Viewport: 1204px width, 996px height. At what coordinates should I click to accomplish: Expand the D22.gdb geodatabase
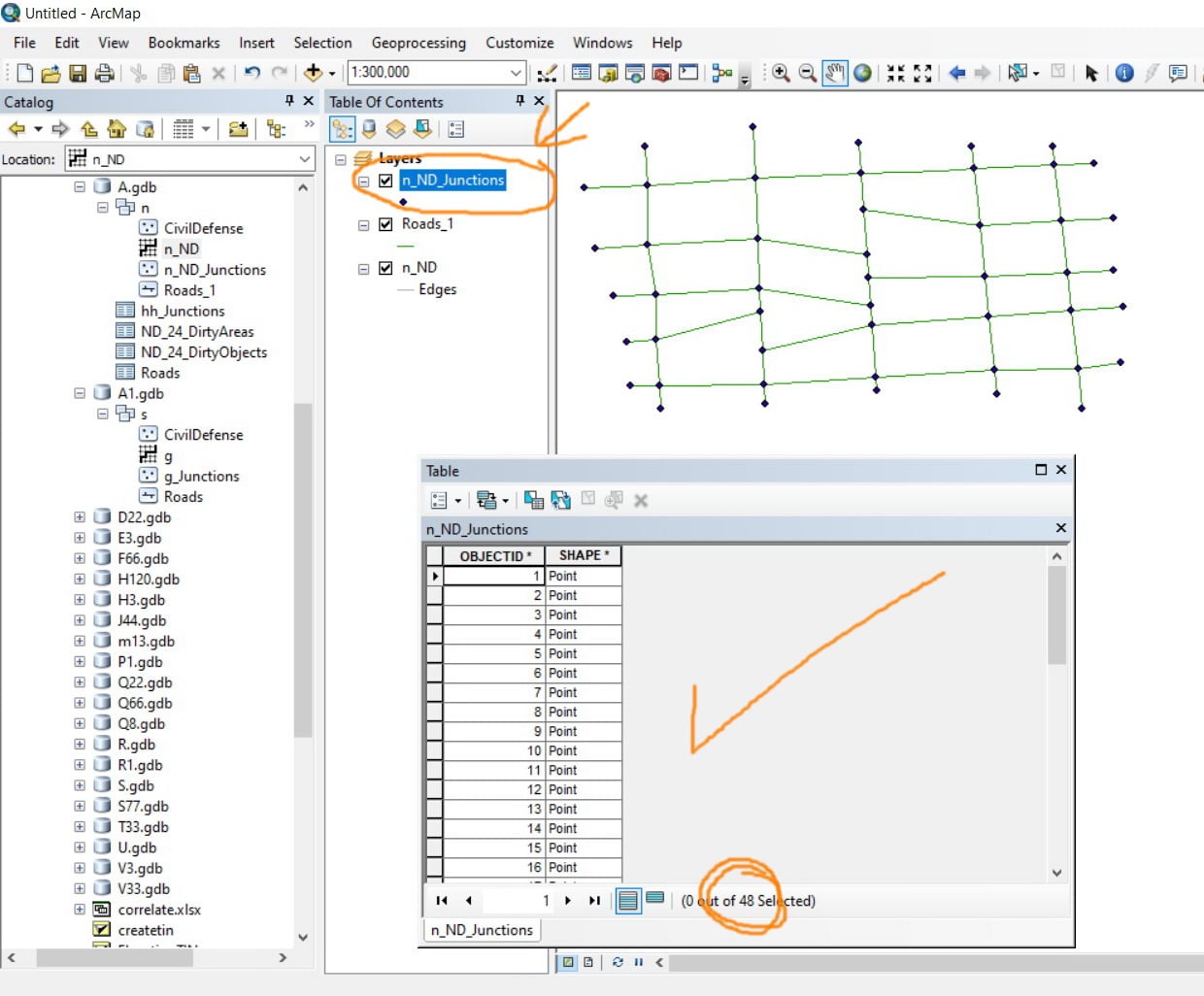(80, 517)
